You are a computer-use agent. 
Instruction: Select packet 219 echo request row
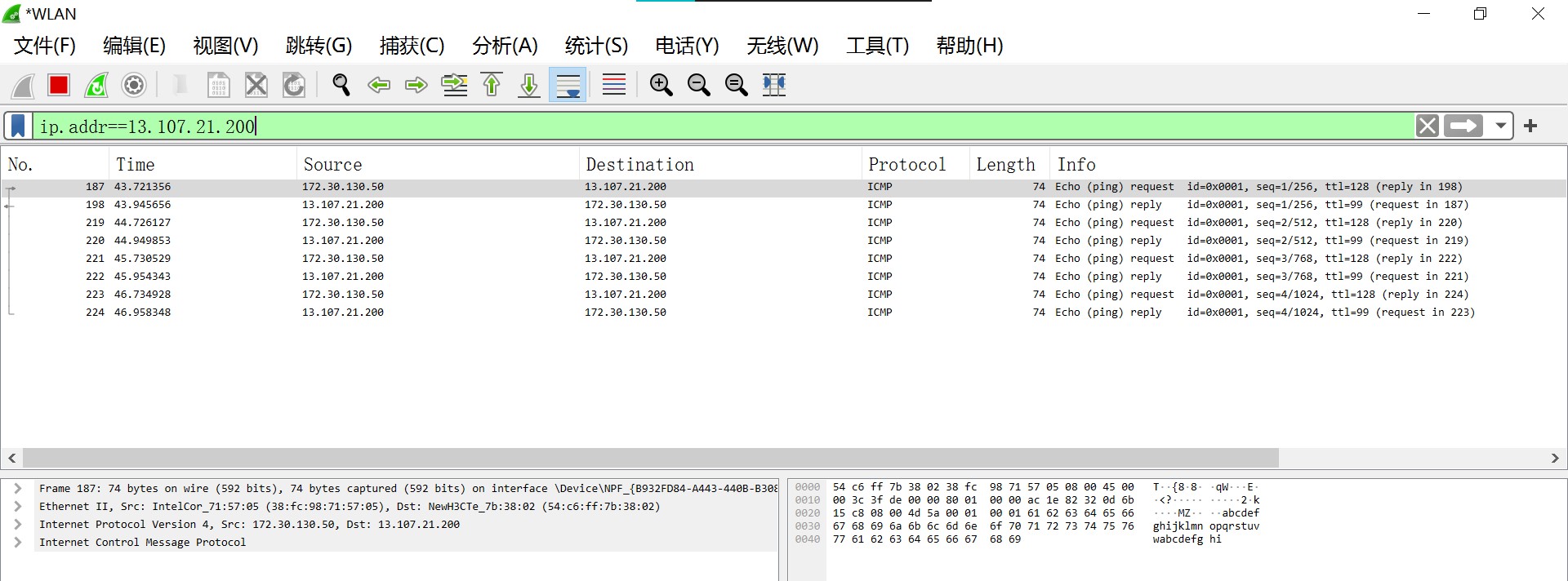784,223
